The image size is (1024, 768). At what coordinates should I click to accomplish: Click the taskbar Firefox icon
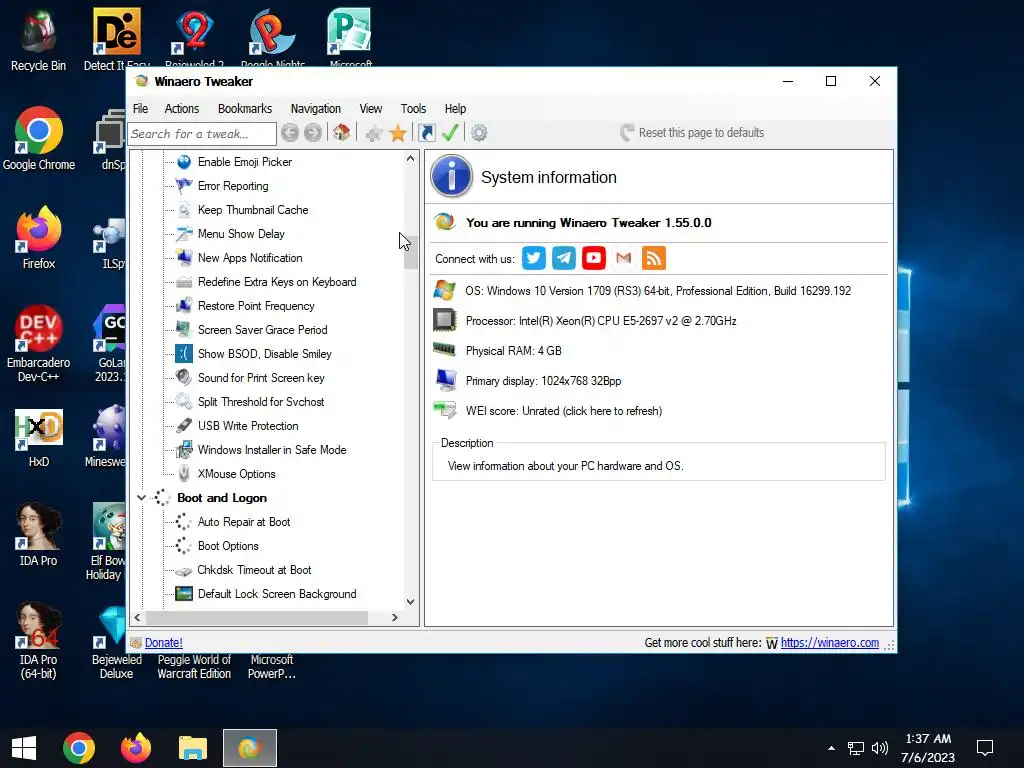136,748
